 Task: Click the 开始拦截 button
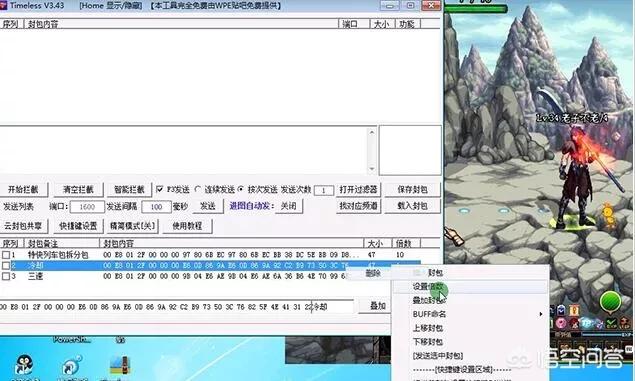(23, 189)
